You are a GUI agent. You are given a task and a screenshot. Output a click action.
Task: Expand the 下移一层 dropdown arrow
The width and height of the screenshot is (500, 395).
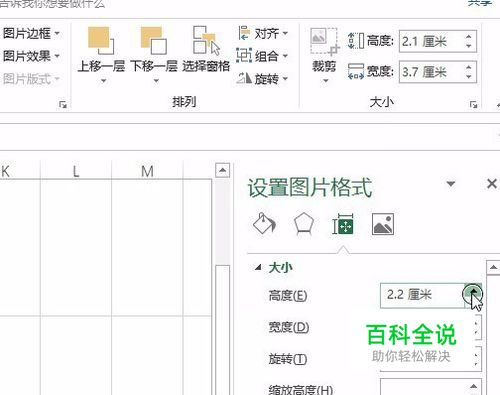pyautogui.click(x=156, y=81)
